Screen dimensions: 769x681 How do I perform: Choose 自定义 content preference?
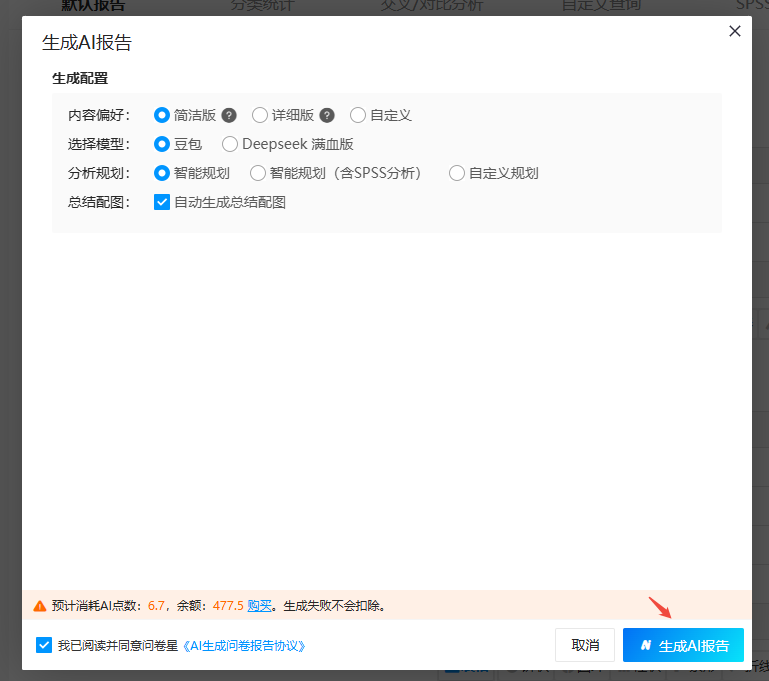358,115
